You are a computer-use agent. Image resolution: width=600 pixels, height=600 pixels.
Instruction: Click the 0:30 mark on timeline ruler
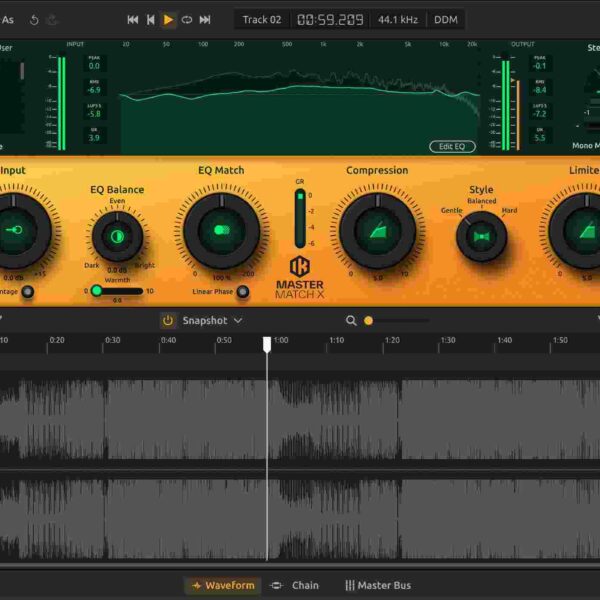pos(112,340)
